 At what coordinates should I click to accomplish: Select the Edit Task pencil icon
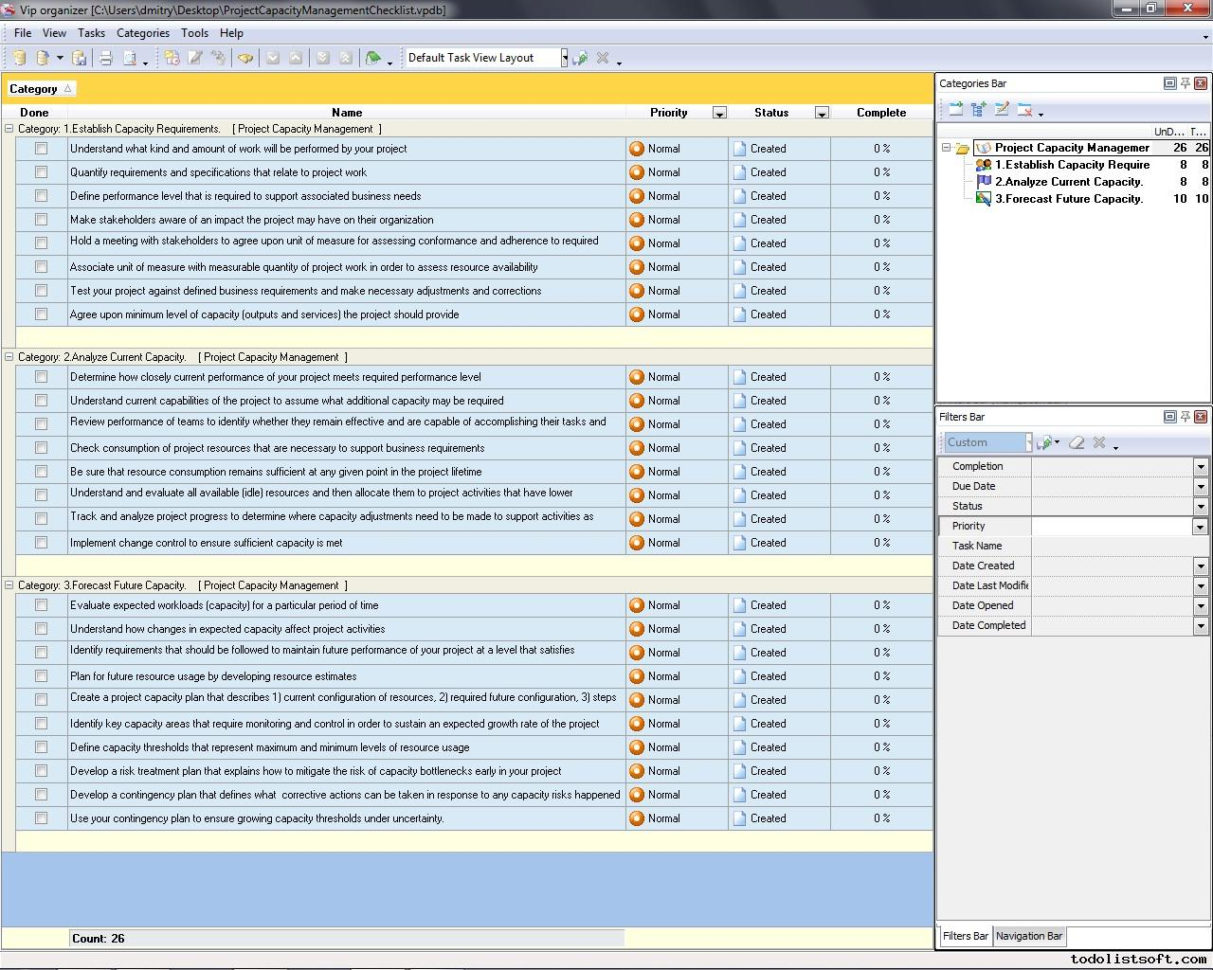pyautogui.click(x=196, y=57)
